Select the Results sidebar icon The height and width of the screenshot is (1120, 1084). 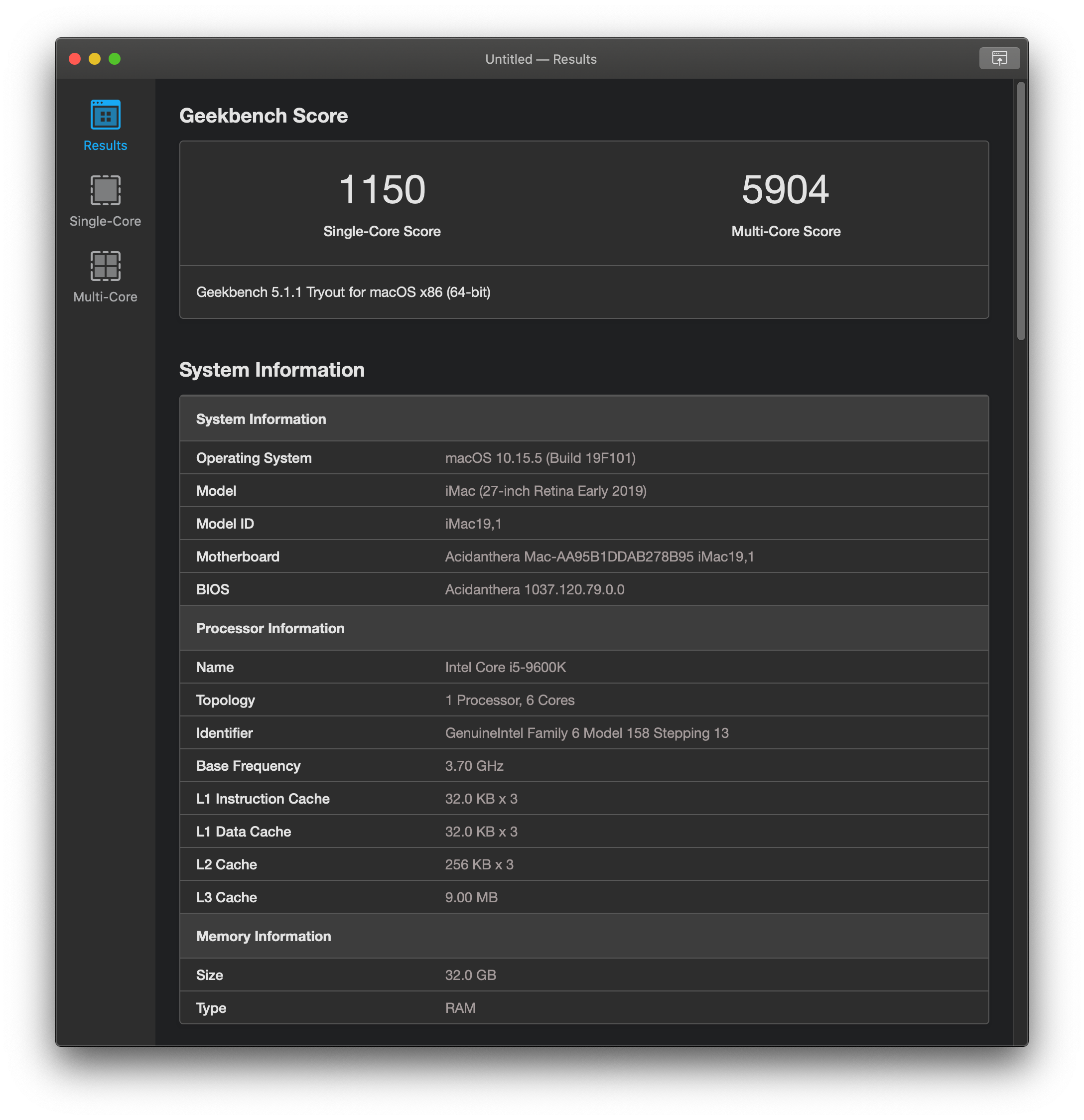pos(105,115)
